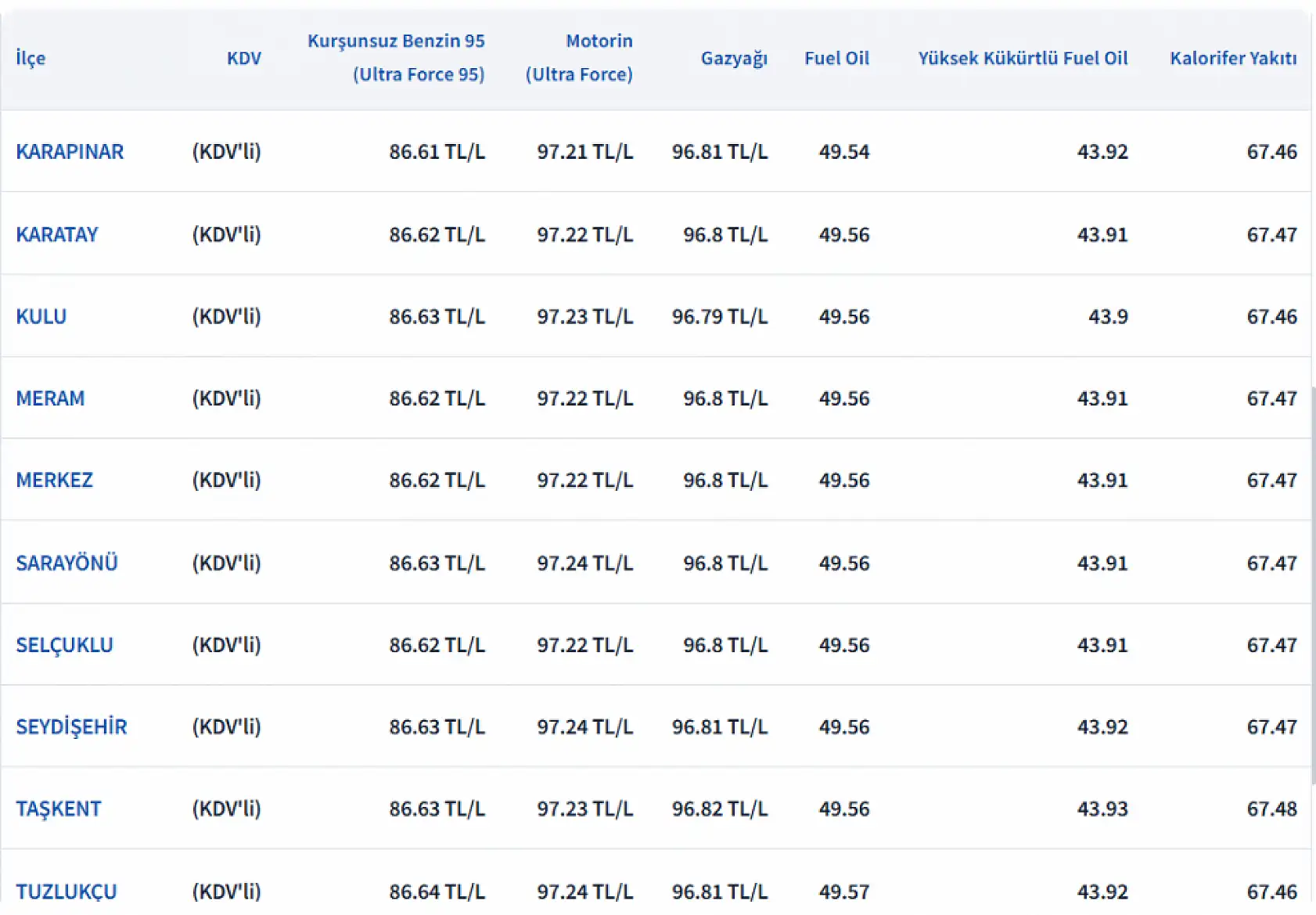This screenshot has height=915, width=1316.
Task: Open the SARAYÖNÜ district link
Action: pyautogui.click(x=67, y=564)
